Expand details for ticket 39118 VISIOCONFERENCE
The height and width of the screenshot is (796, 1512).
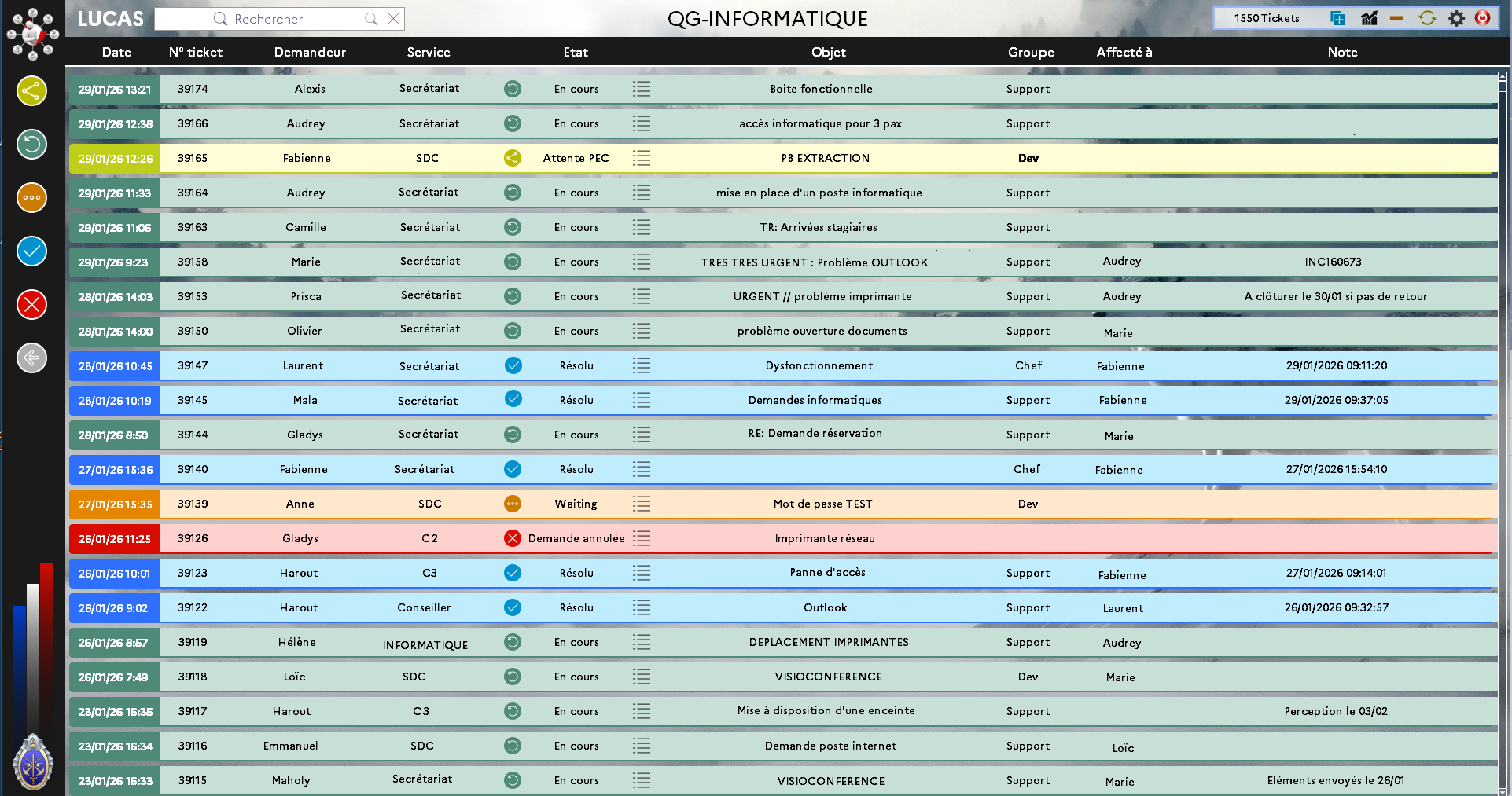pyautogui.click(x=641, y=677)
